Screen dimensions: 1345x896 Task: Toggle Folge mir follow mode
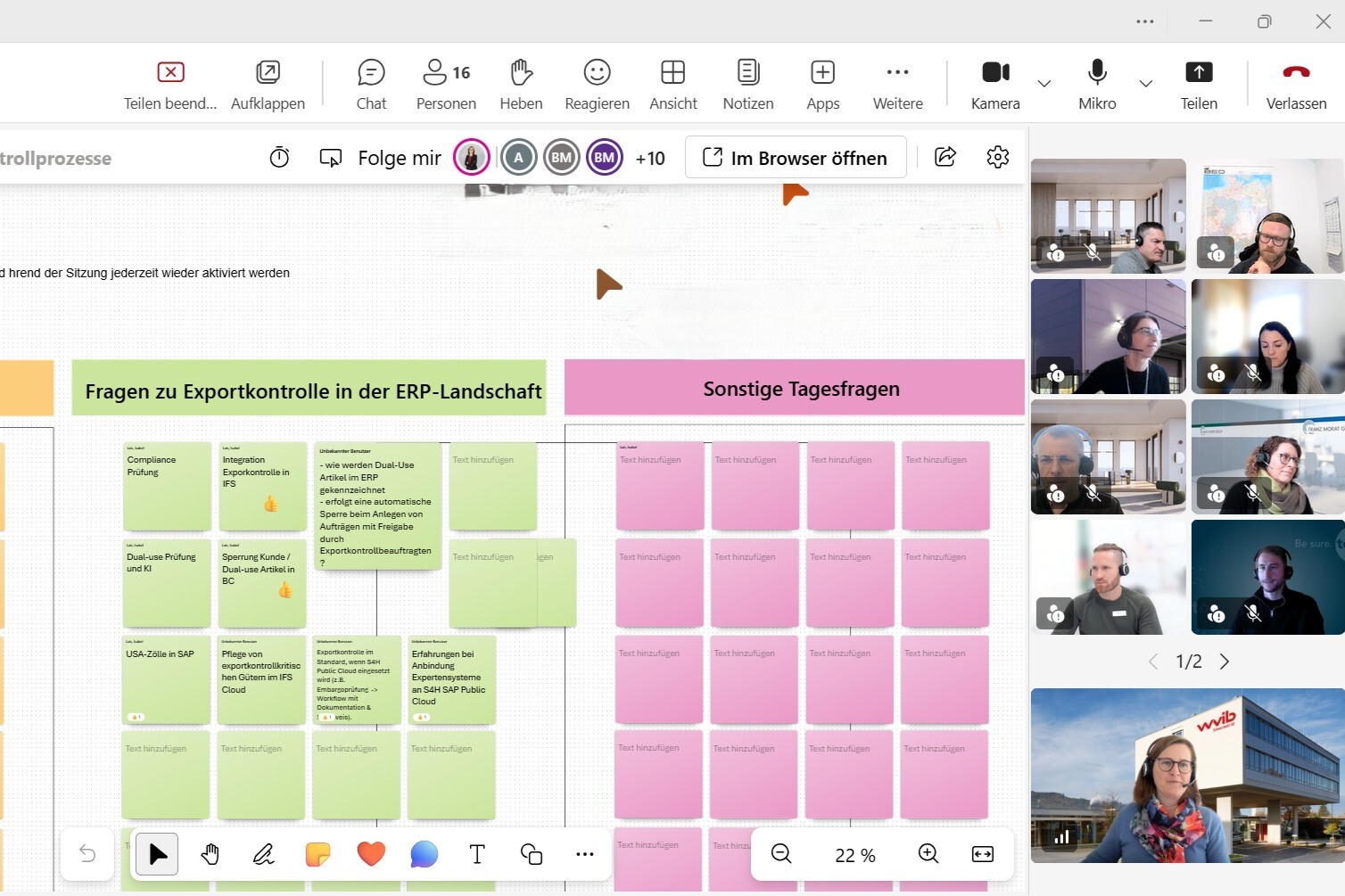click(381, 158)
